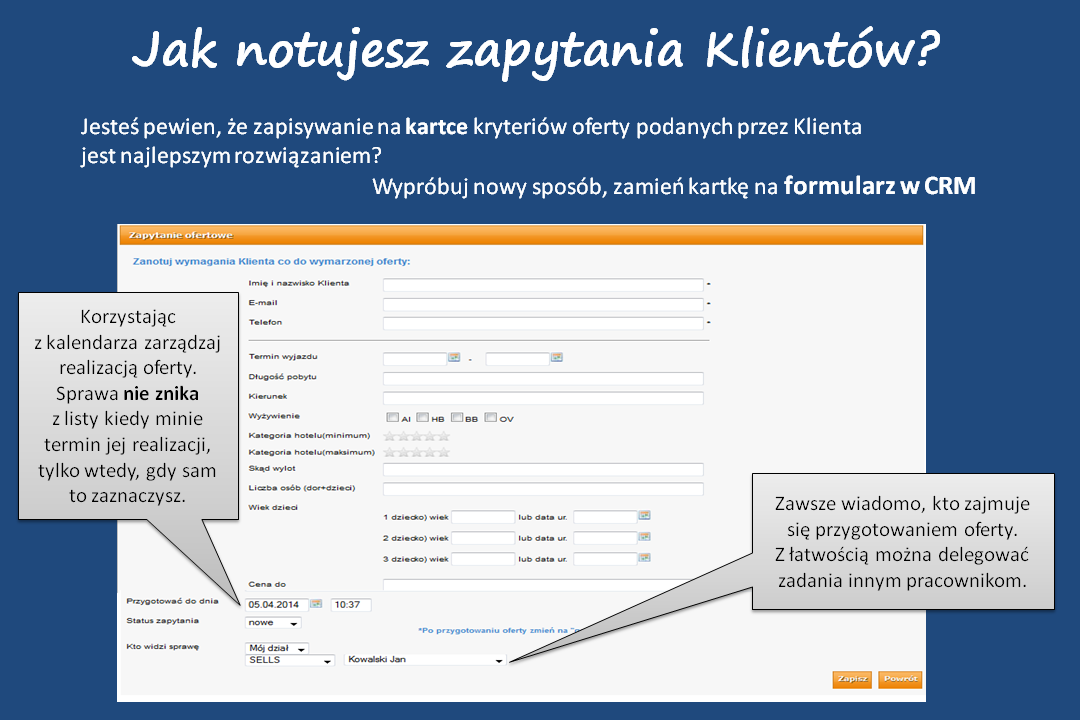Open calendar for departure end date
The height and width of the screenshot is (720, 1080).
pos(556,357)
